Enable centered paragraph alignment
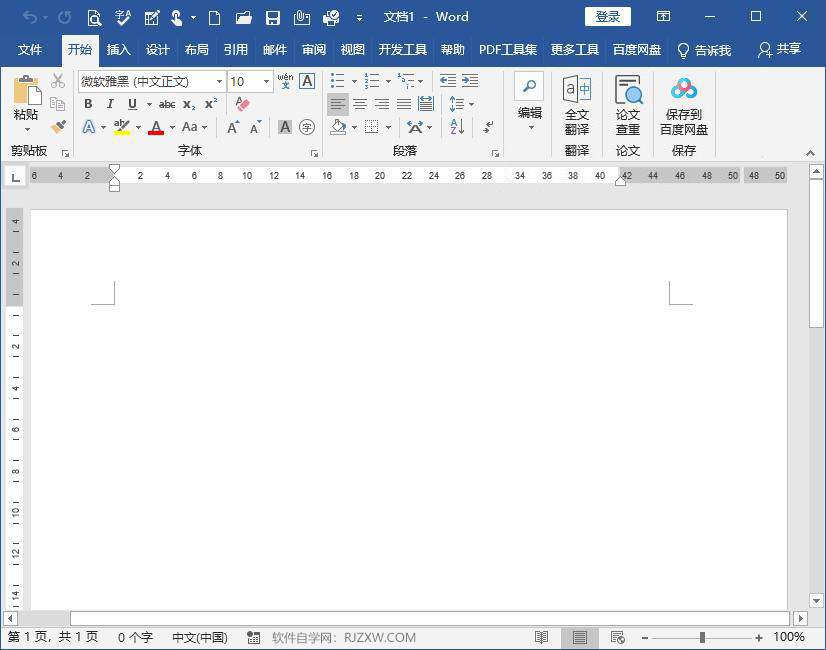 pyautogui.click(x=358, y=104)
